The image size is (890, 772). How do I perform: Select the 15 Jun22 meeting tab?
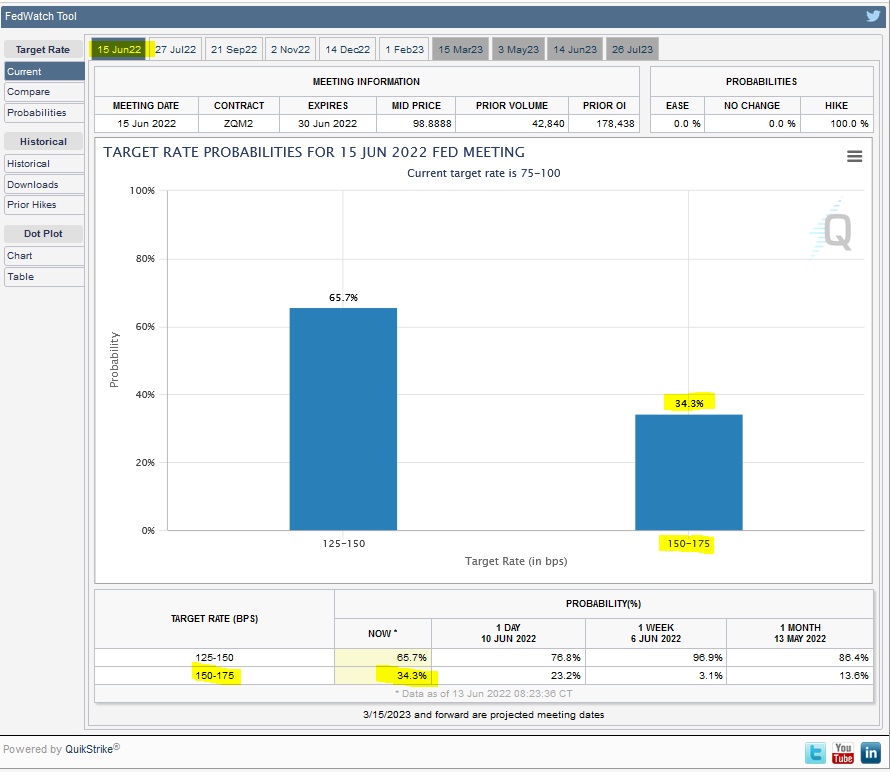[119, 49]
